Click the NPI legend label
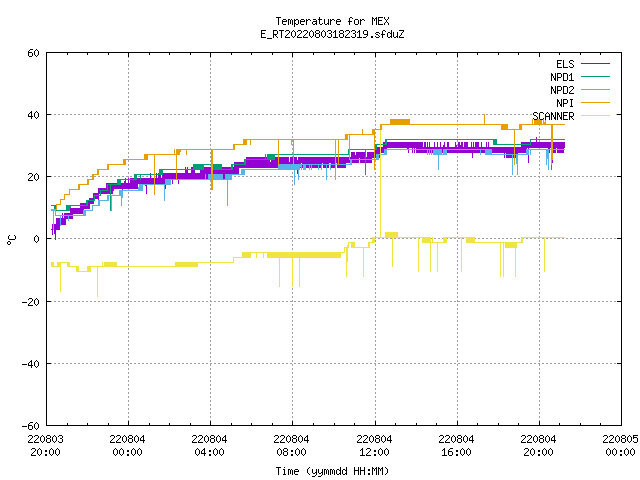The height and width of the screenshot is (480, 640). point(565,103)
